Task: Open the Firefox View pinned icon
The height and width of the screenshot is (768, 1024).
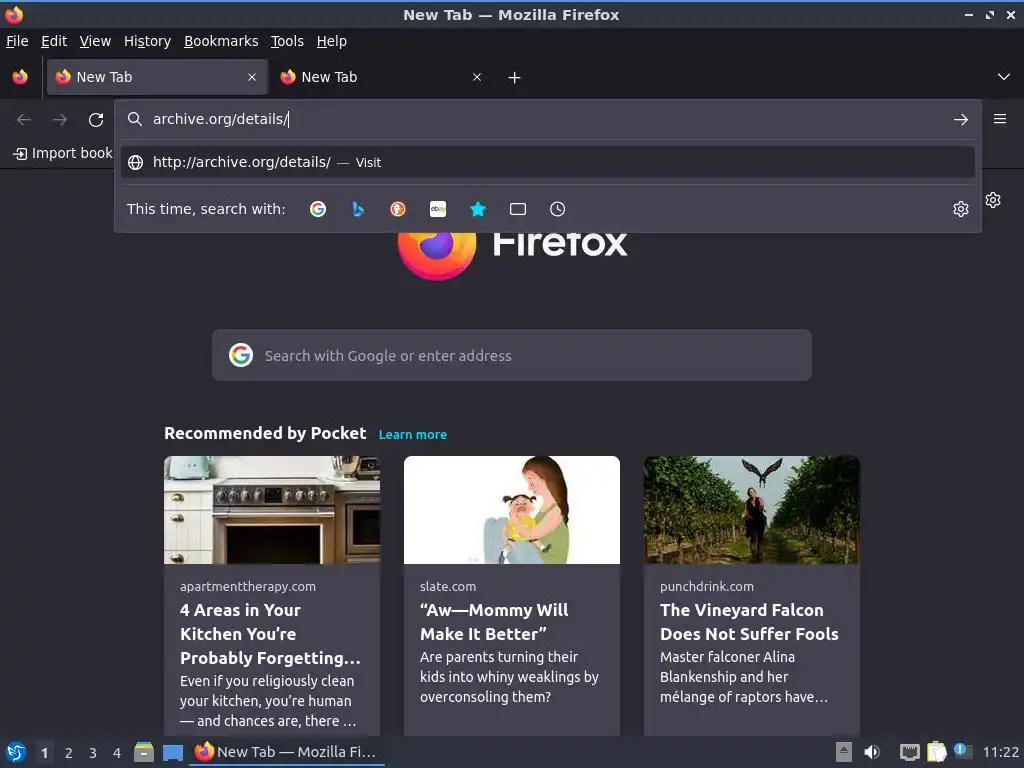Action: 20,77
